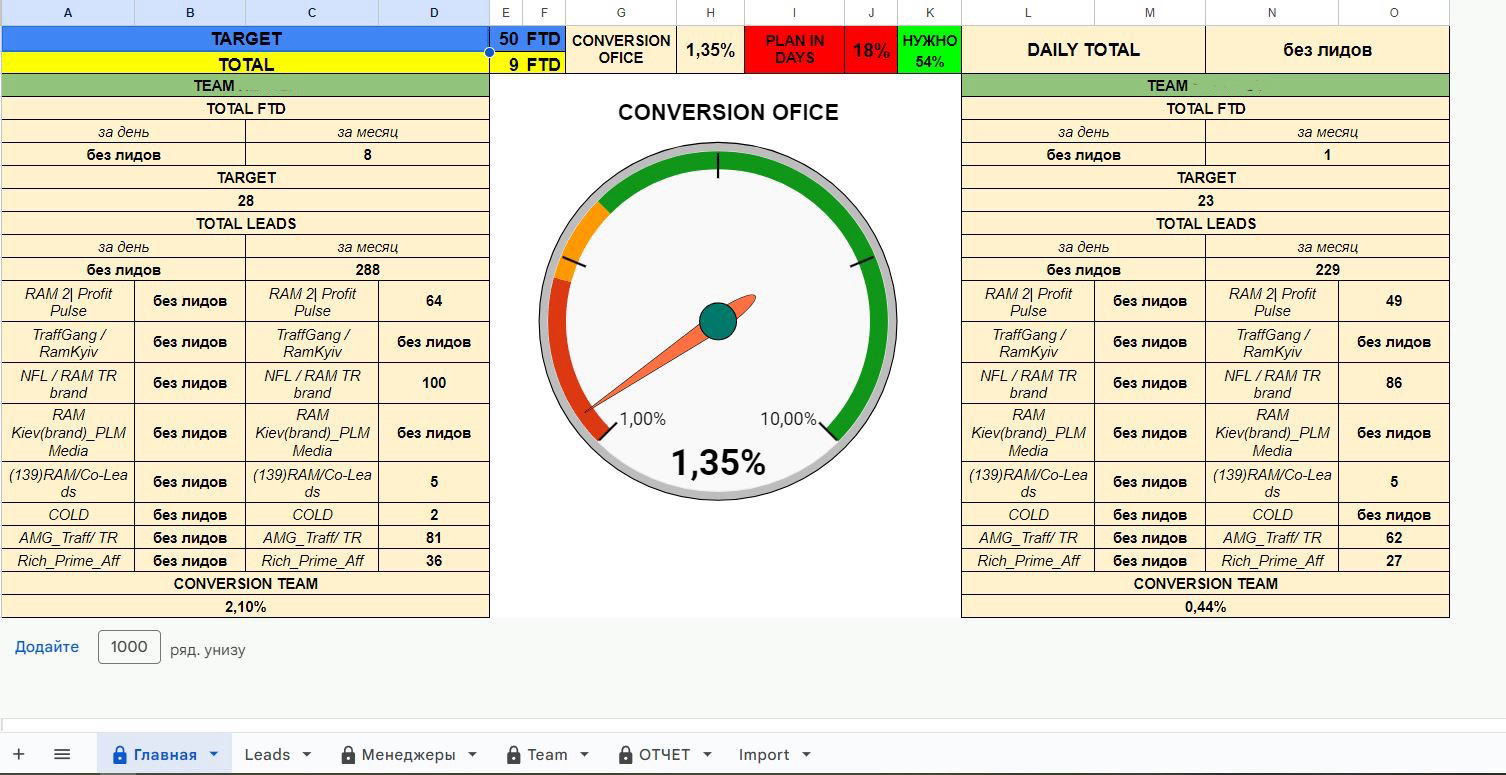Open the Менеджеры tab dropdown arrow
The width and height of the screenshot is (1506, 775).
[x=472, y=755]
